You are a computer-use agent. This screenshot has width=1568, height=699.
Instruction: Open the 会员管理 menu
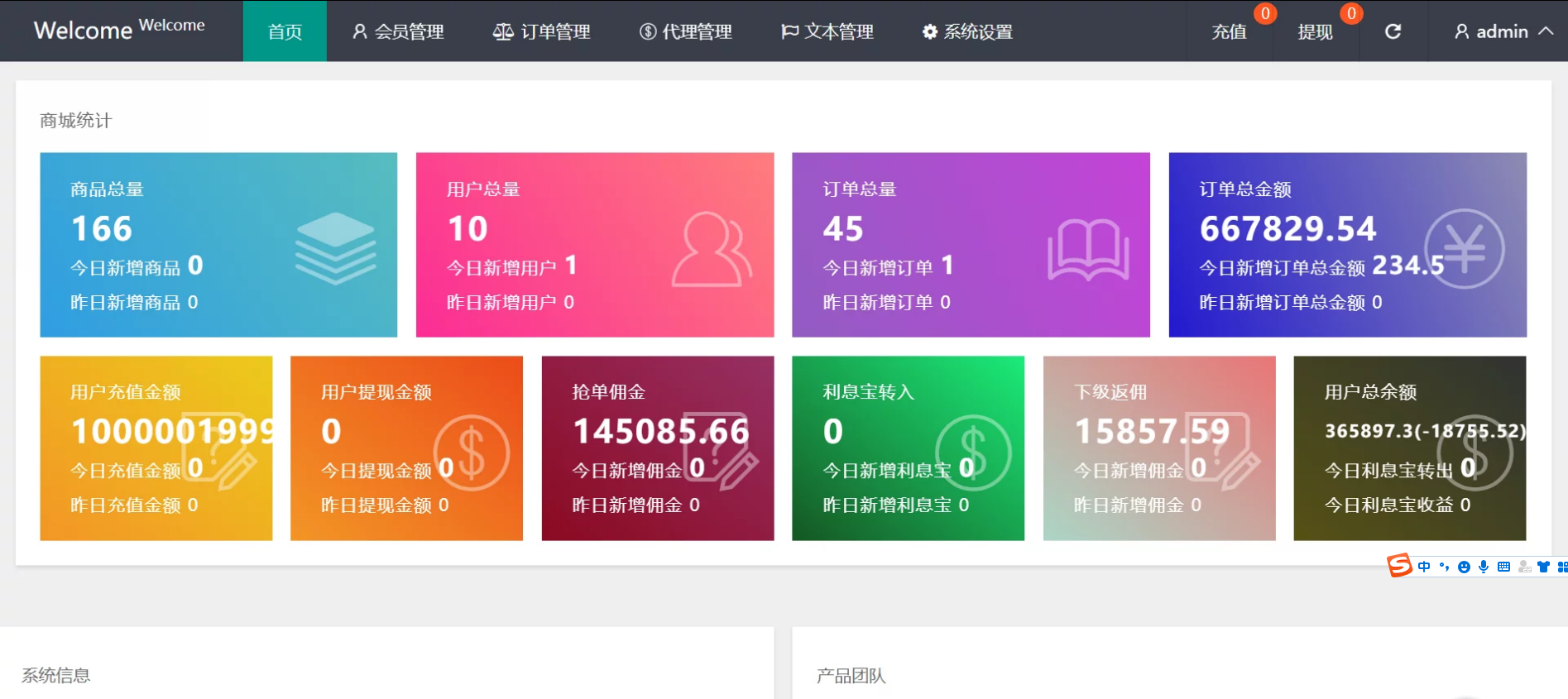[398, 31]
